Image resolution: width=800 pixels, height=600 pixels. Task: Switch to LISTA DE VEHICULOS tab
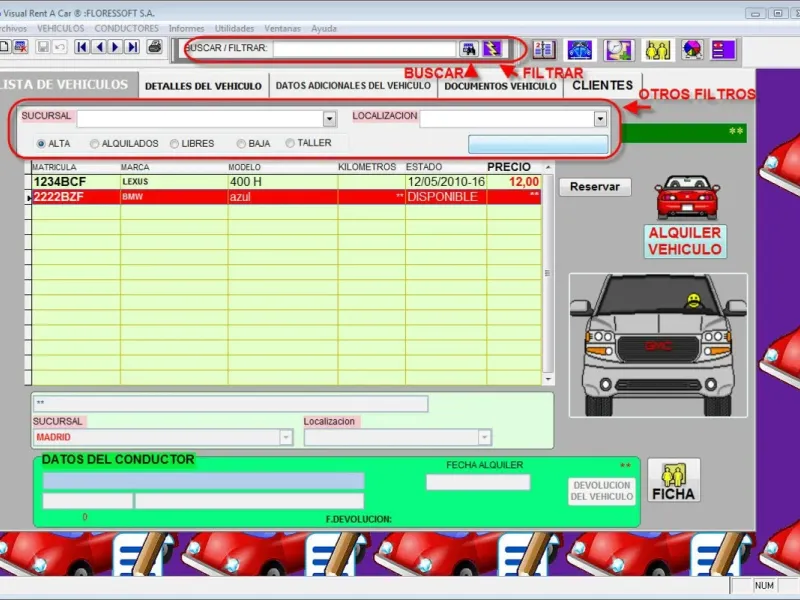tap(67, 84)
